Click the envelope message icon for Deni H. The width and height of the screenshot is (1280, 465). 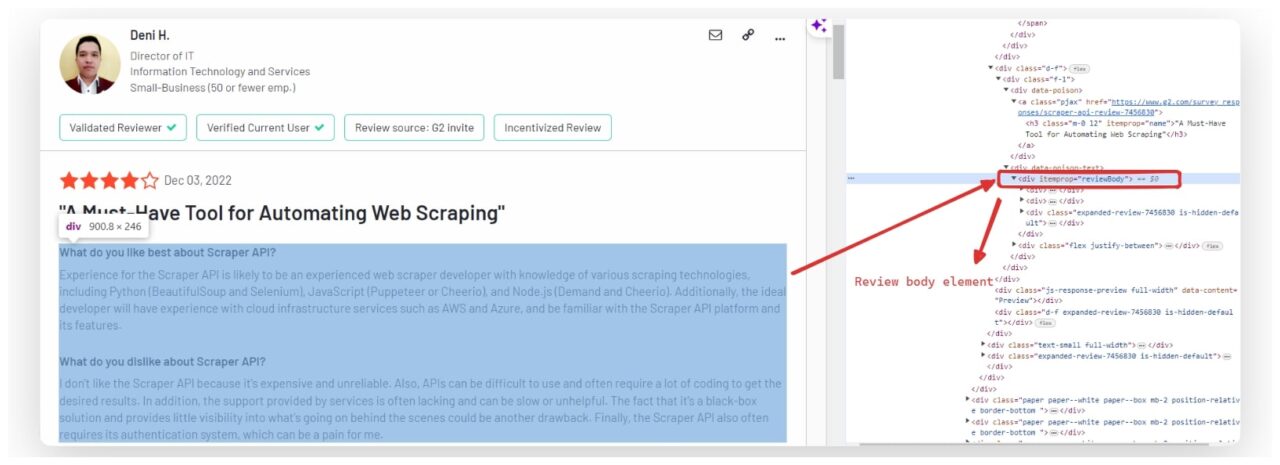coord(715,35)
